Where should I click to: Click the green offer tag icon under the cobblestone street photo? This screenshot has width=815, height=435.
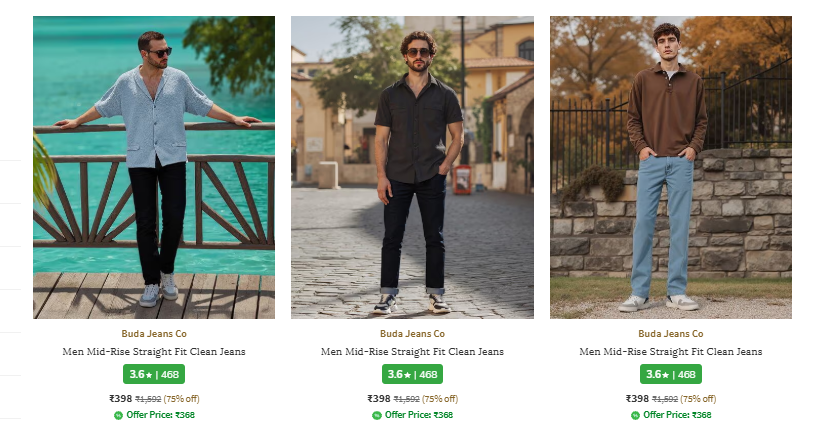[377, 415]
